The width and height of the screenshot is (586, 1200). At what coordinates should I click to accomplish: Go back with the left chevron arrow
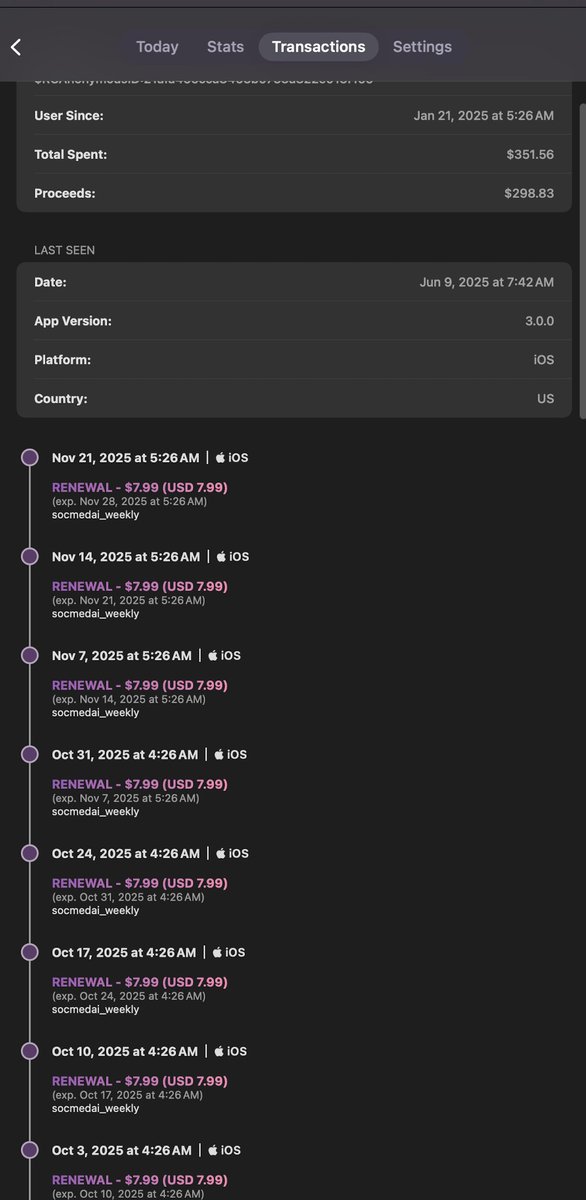click(16, 47)
